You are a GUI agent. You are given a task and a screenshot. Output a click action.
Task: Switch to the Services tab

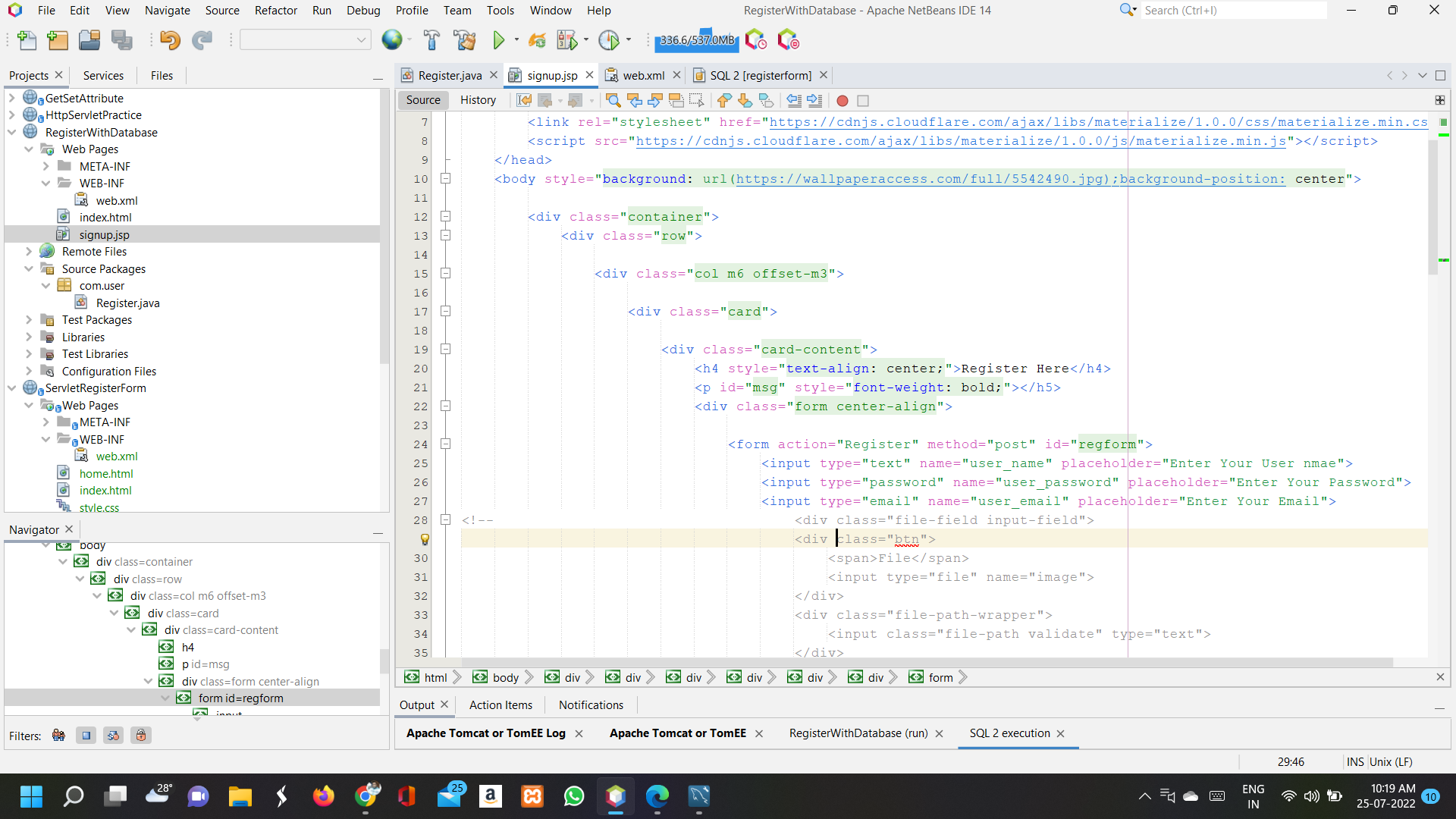pyautogui.click(x=103, y=75)
